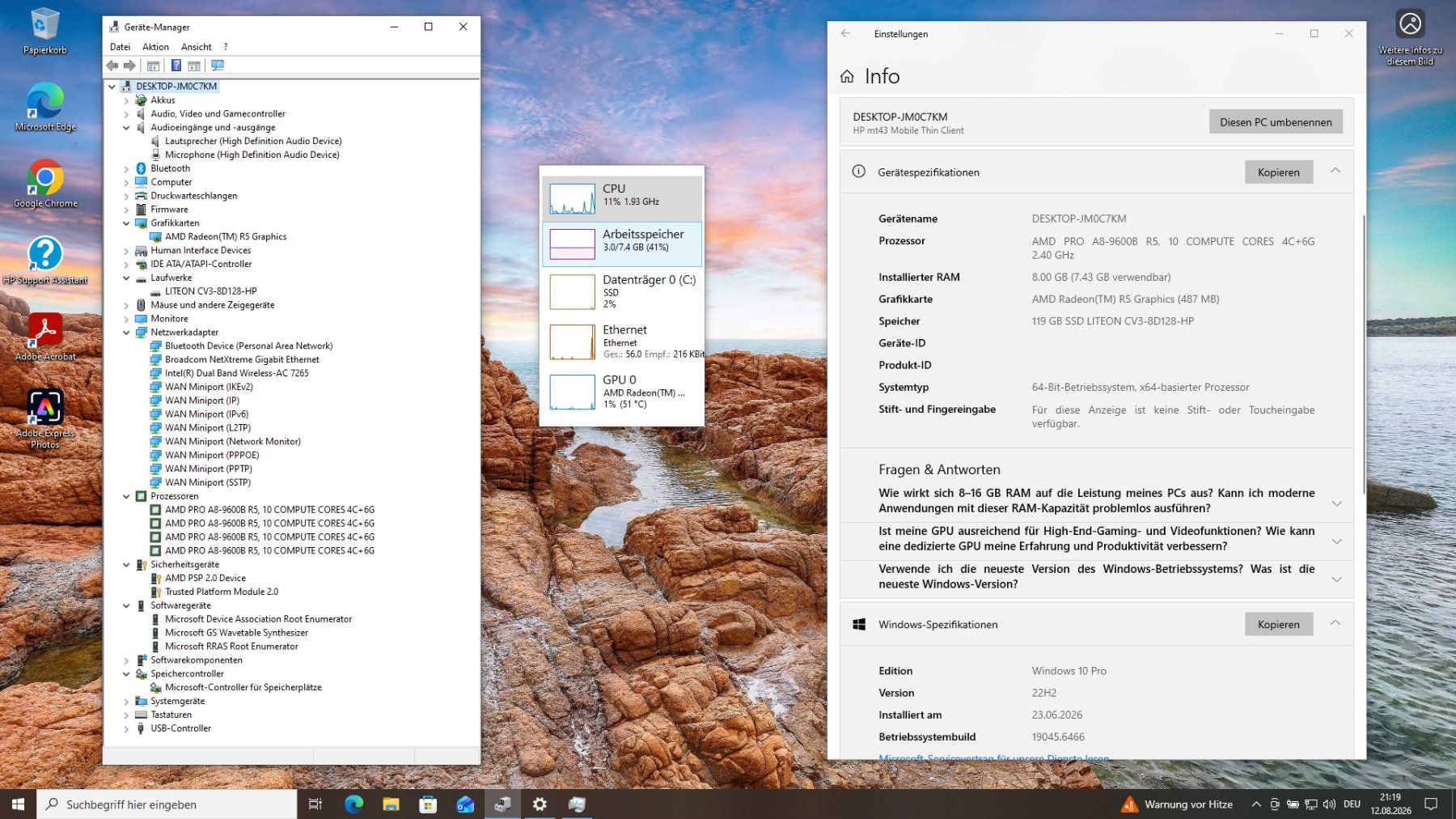Open Datei menu in Geräte-Manager
The height and width of the screenshot is (819, 1456).
[120, 47]
